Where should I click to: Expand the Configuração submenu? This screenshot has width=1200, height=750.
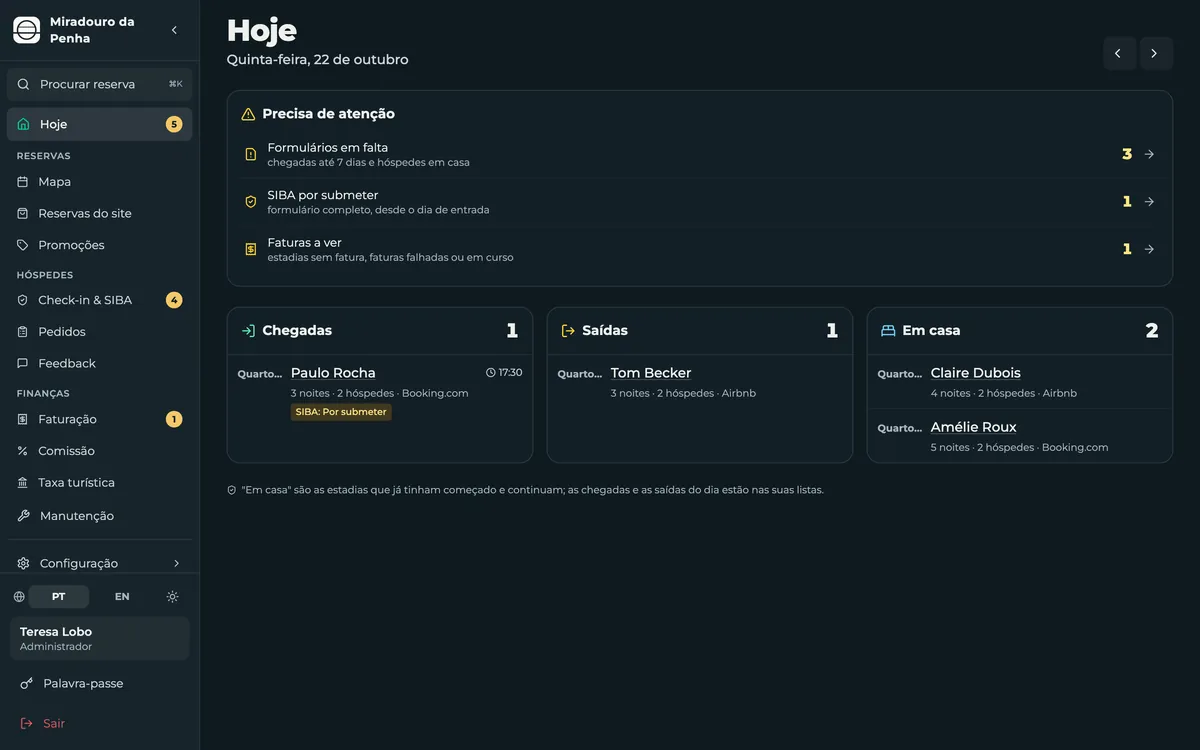100,563
